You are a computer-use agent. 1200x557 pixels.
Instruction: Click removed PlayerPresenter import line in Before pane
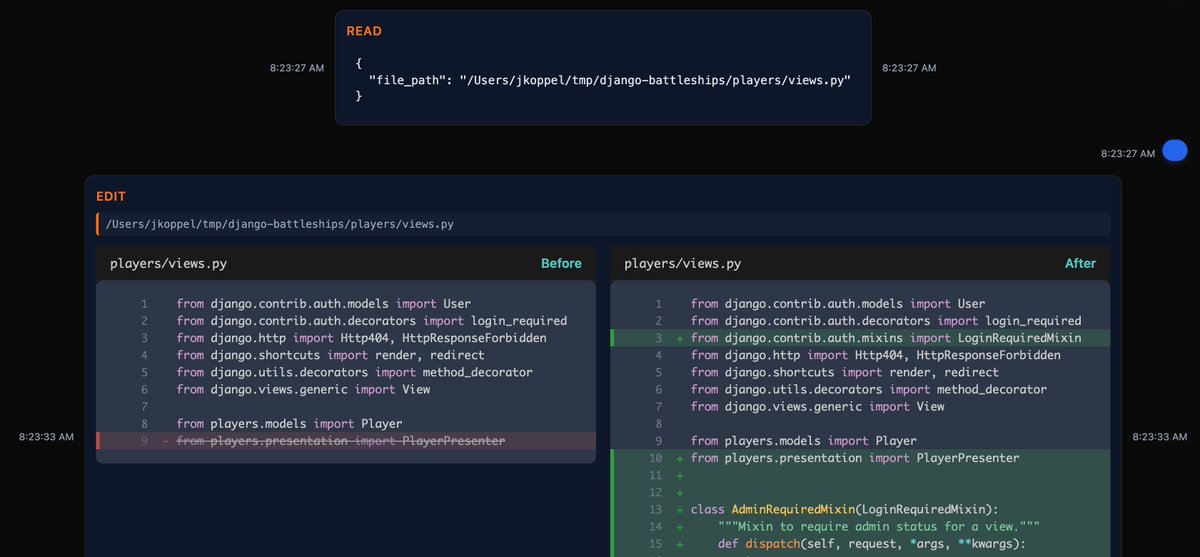(346, 441)
